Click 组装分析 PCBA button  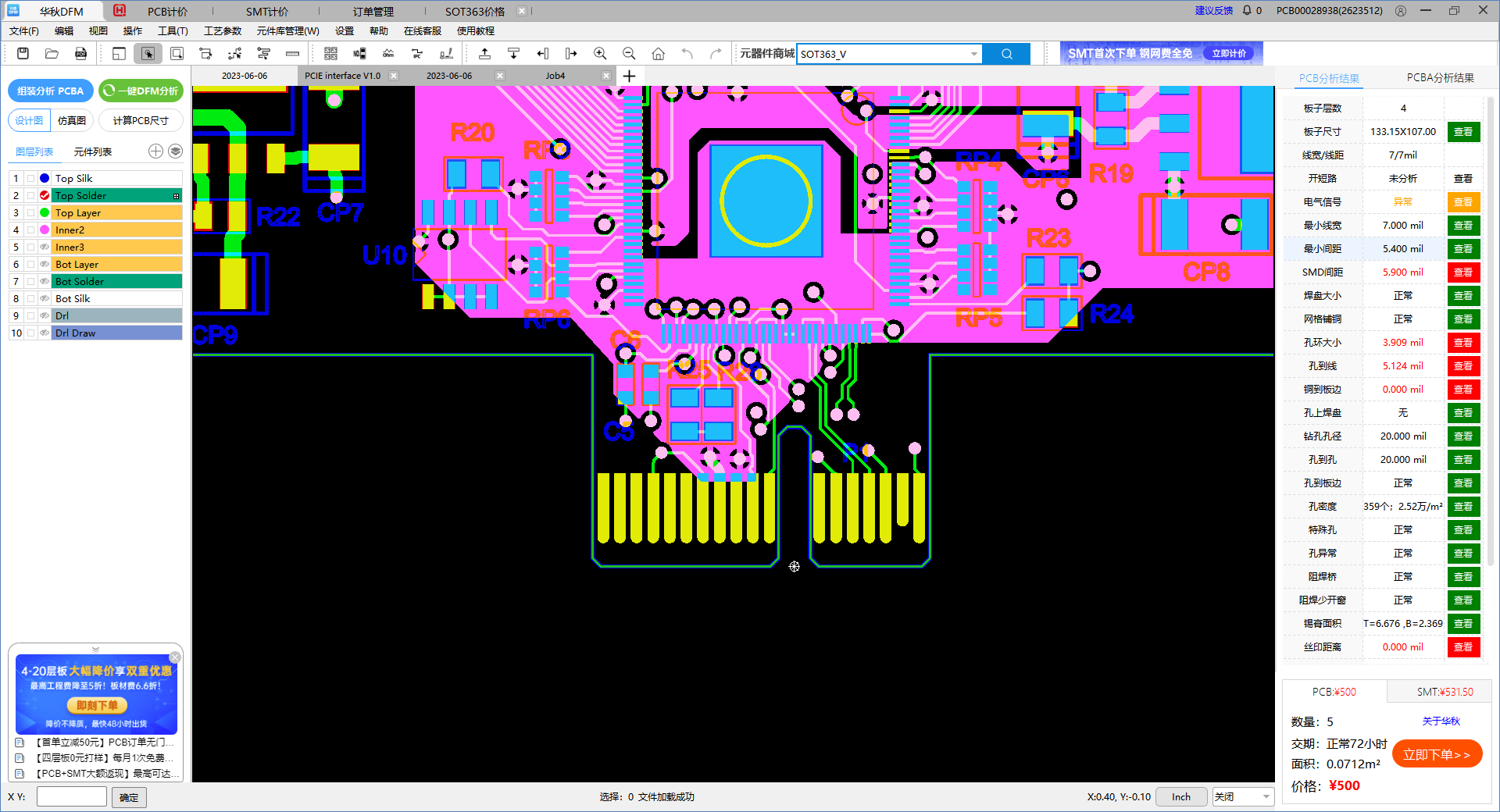[x=51, y=91]
